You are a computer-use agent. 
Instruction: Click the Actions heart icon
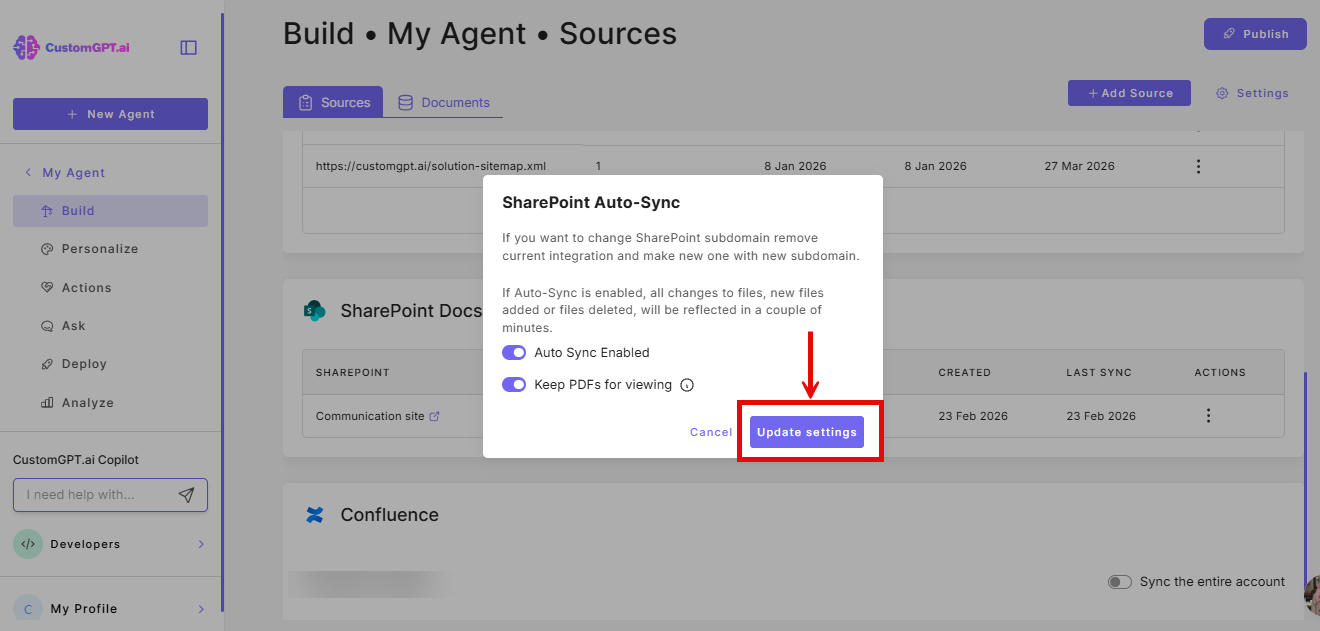click(x=47, y=288)
